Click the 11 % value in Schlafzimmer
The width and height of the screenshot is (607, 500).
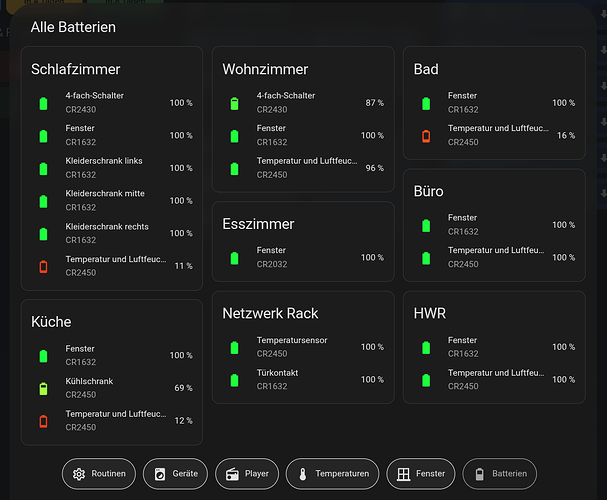tap(183, 266)
